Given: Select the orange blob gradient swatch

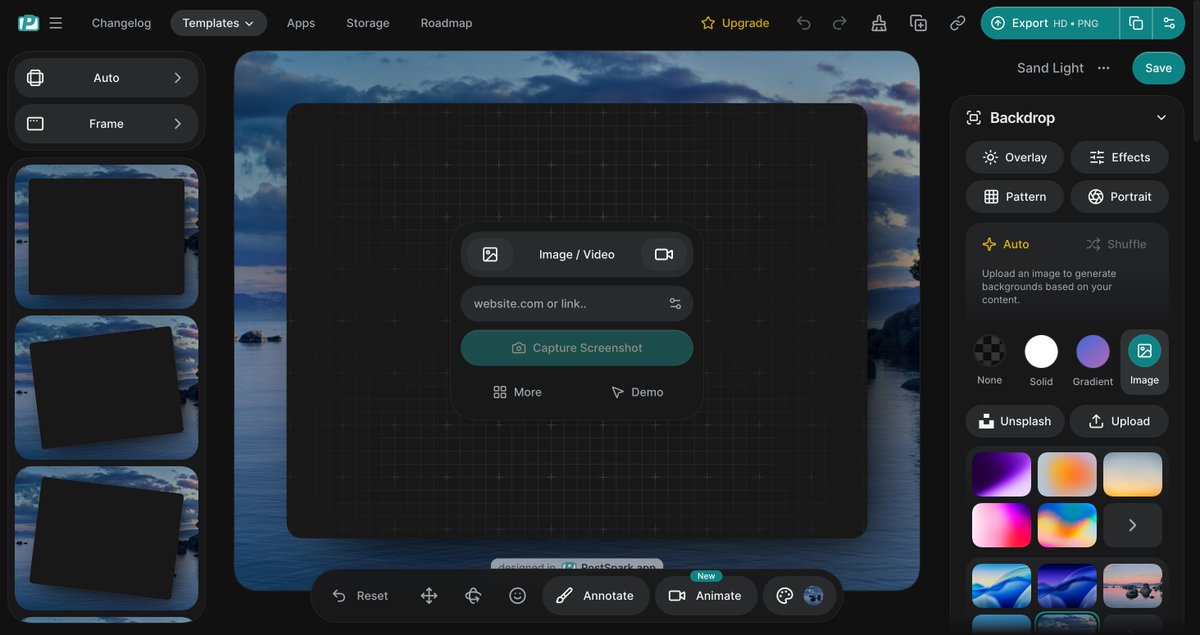Looking at the screenshot, I should point(1067,475).
